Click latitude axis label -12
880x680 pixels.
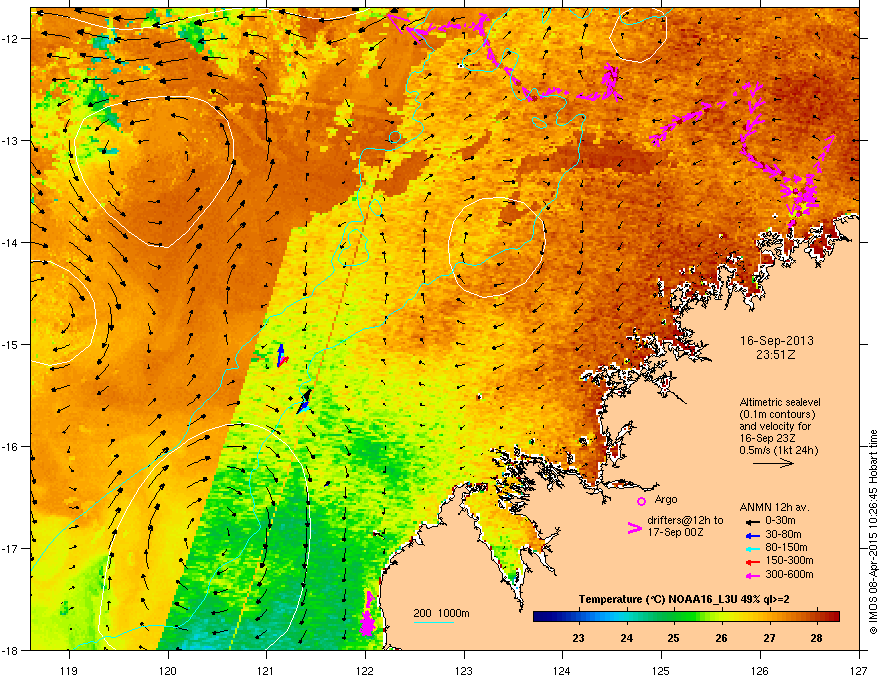click(x=10, y=39)
